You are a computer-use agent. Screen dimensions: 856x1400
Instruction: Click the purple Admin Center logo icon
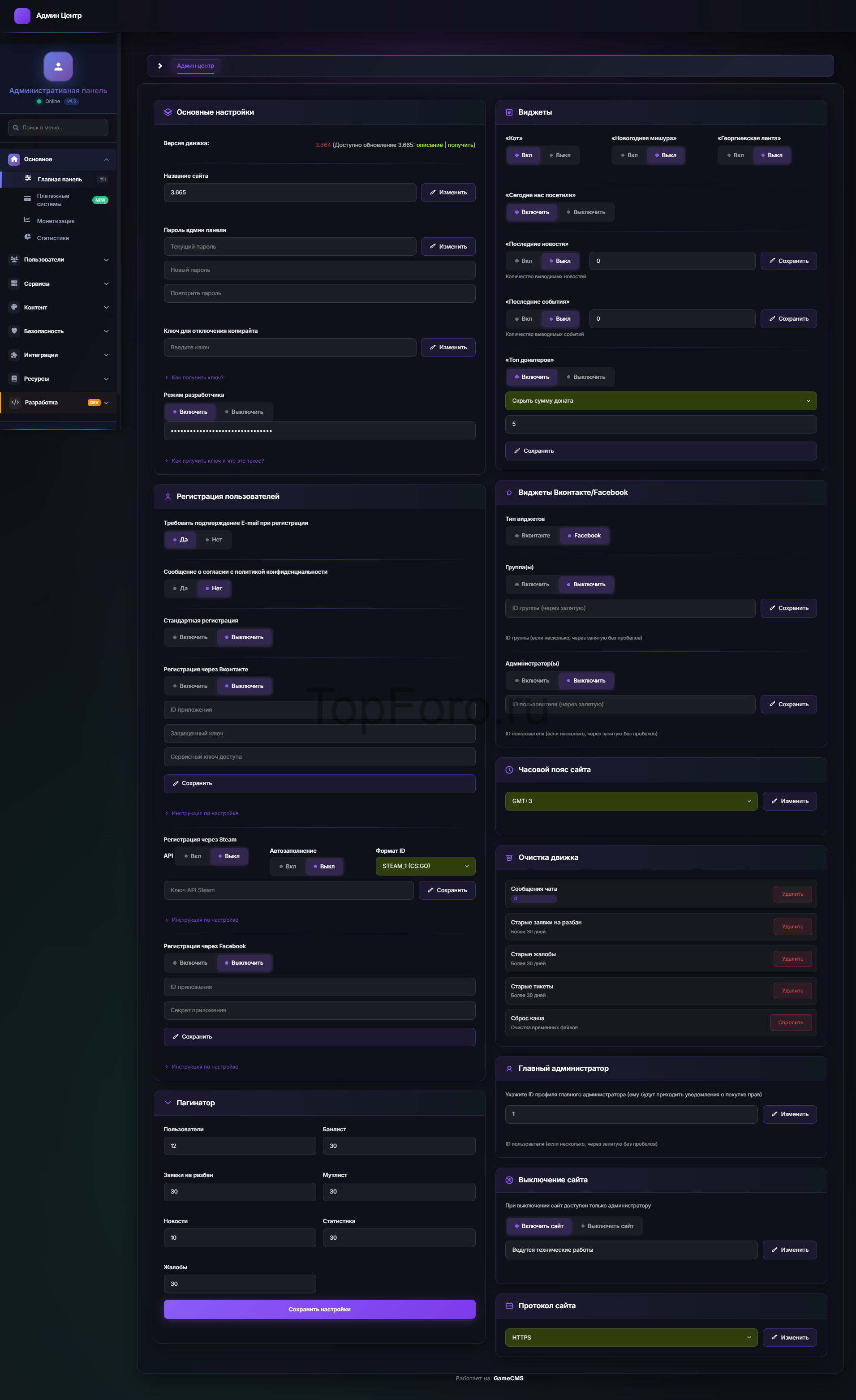(x=22, y=16)
